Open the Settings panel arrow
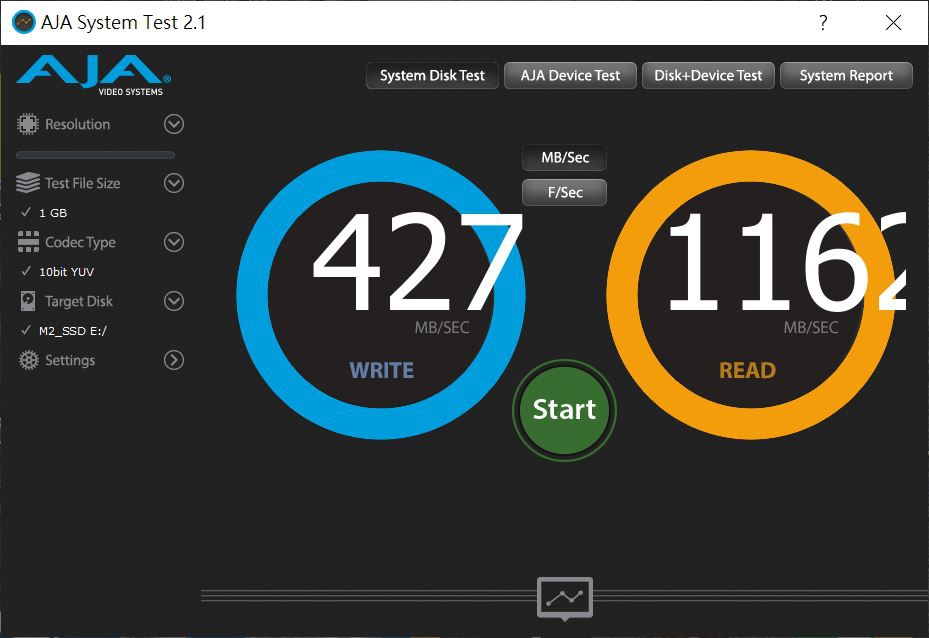The image size is (929, 638). coord(174,360)
